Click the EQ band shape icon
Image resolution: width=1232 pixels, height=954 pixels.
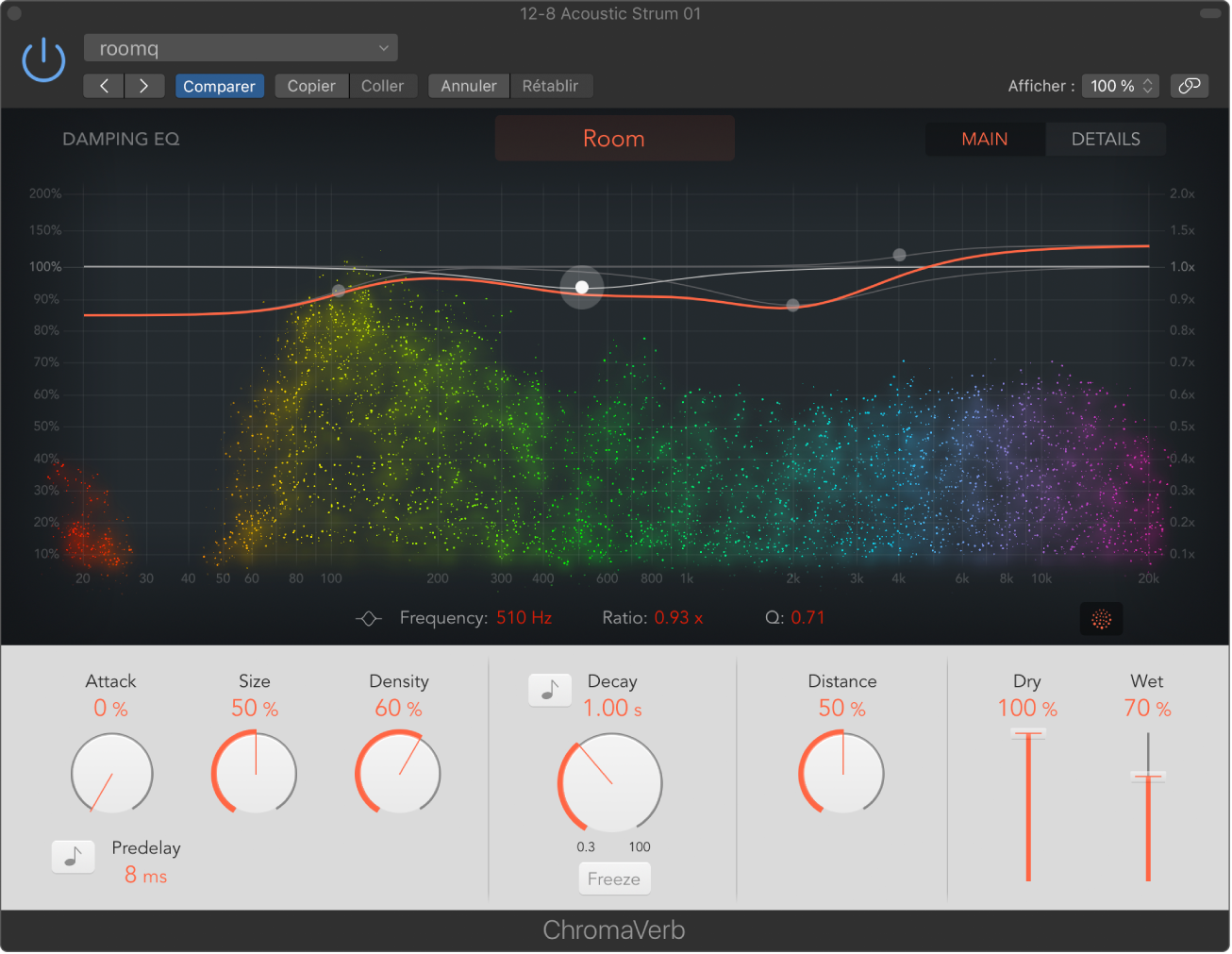(369, 619)
